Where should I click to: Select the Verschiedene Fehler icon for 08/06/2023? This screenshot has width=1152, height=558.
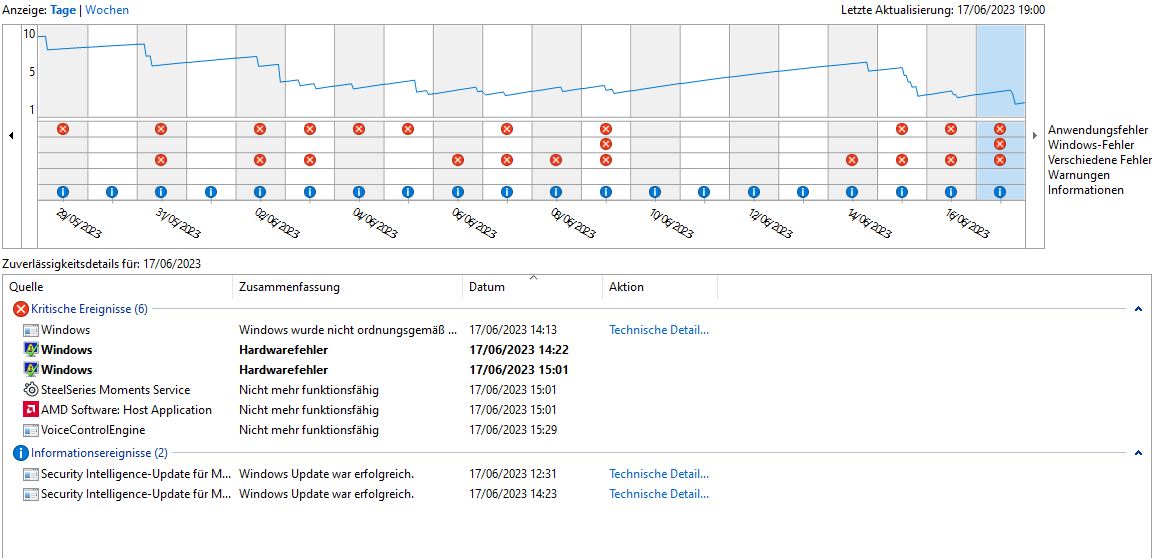(x=555, y=160)
